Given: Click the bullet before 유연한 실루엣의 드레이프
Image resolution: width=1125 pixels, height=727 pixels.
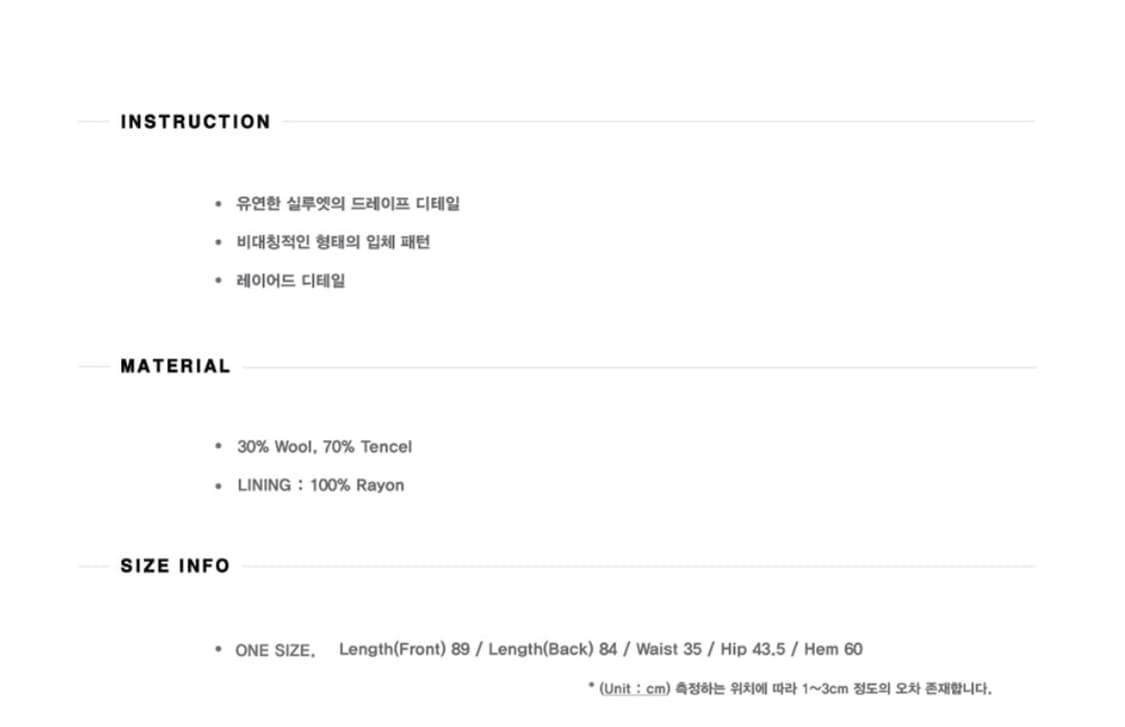Looking at the screenshot, I should [218, 204].
